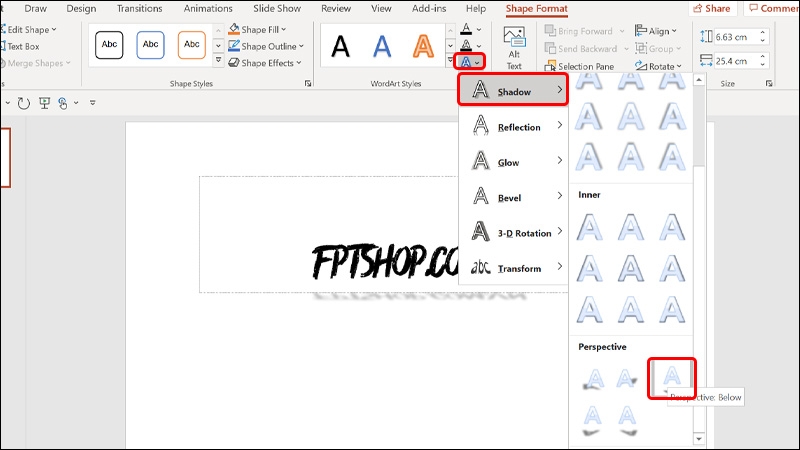This screenshot has height=450, width=800.
Task: Apply the orange outlined A WordArt style
Action: 423,46
